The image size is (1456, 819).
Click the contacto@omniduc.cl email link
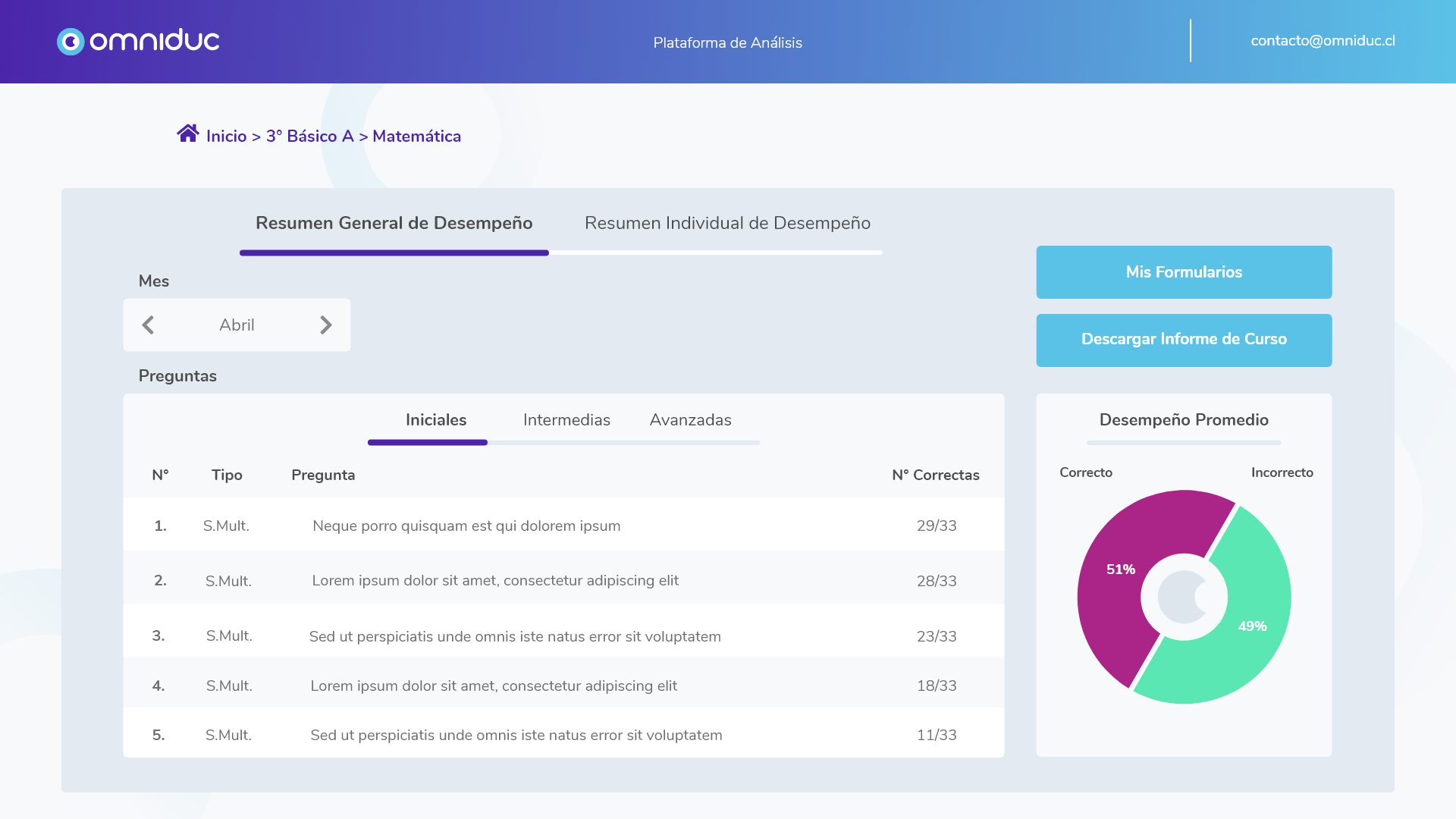tap(1323, 41)
